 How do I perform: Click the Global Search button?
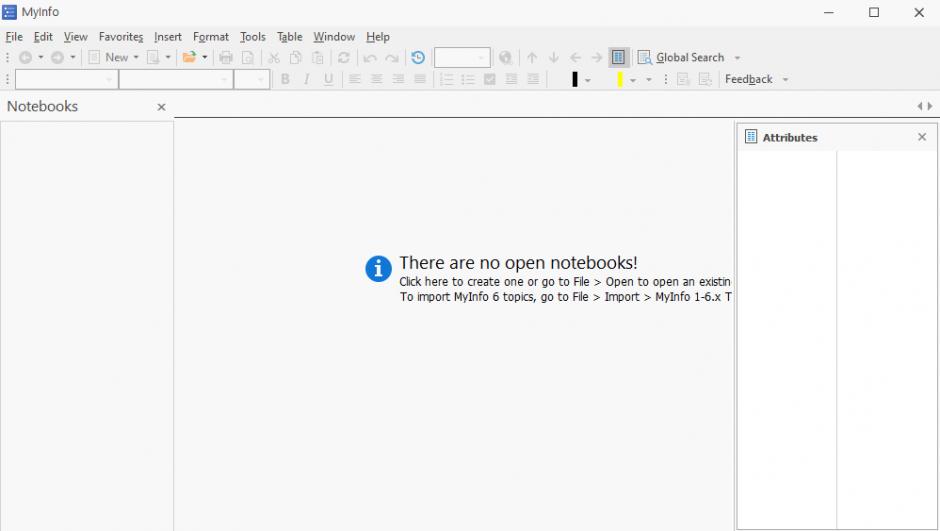tap(680, 58)
